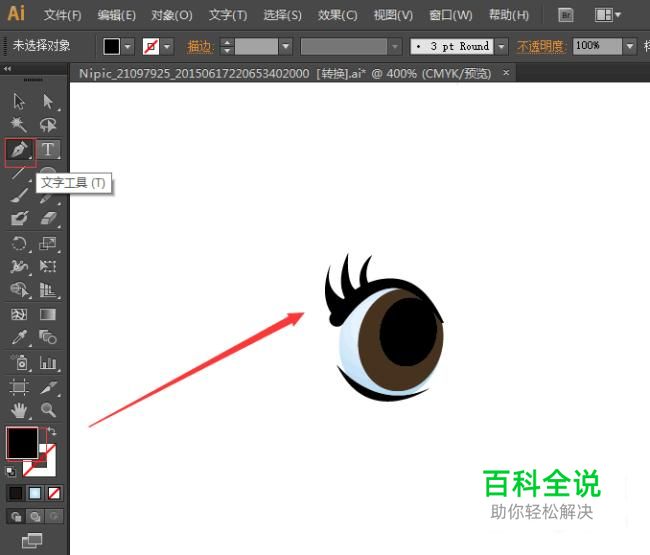Close the Nipic document tab
The width and height of the screenshot is (650, 555).
click(506, 73)
